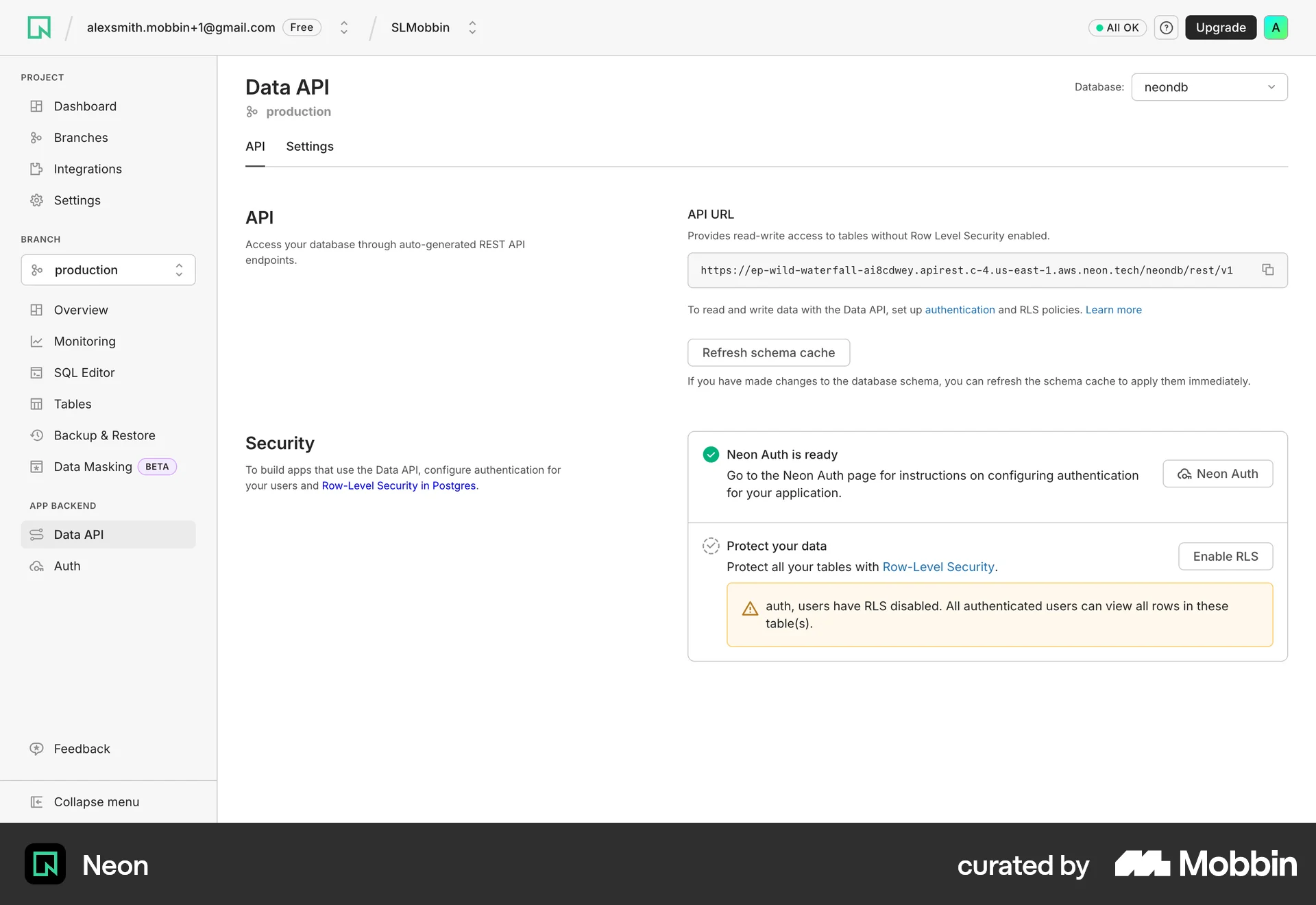The height and width of the screenshot is (905, 1316).
Task: Click the Collapse menu icon
Action: tap(36, 802)
